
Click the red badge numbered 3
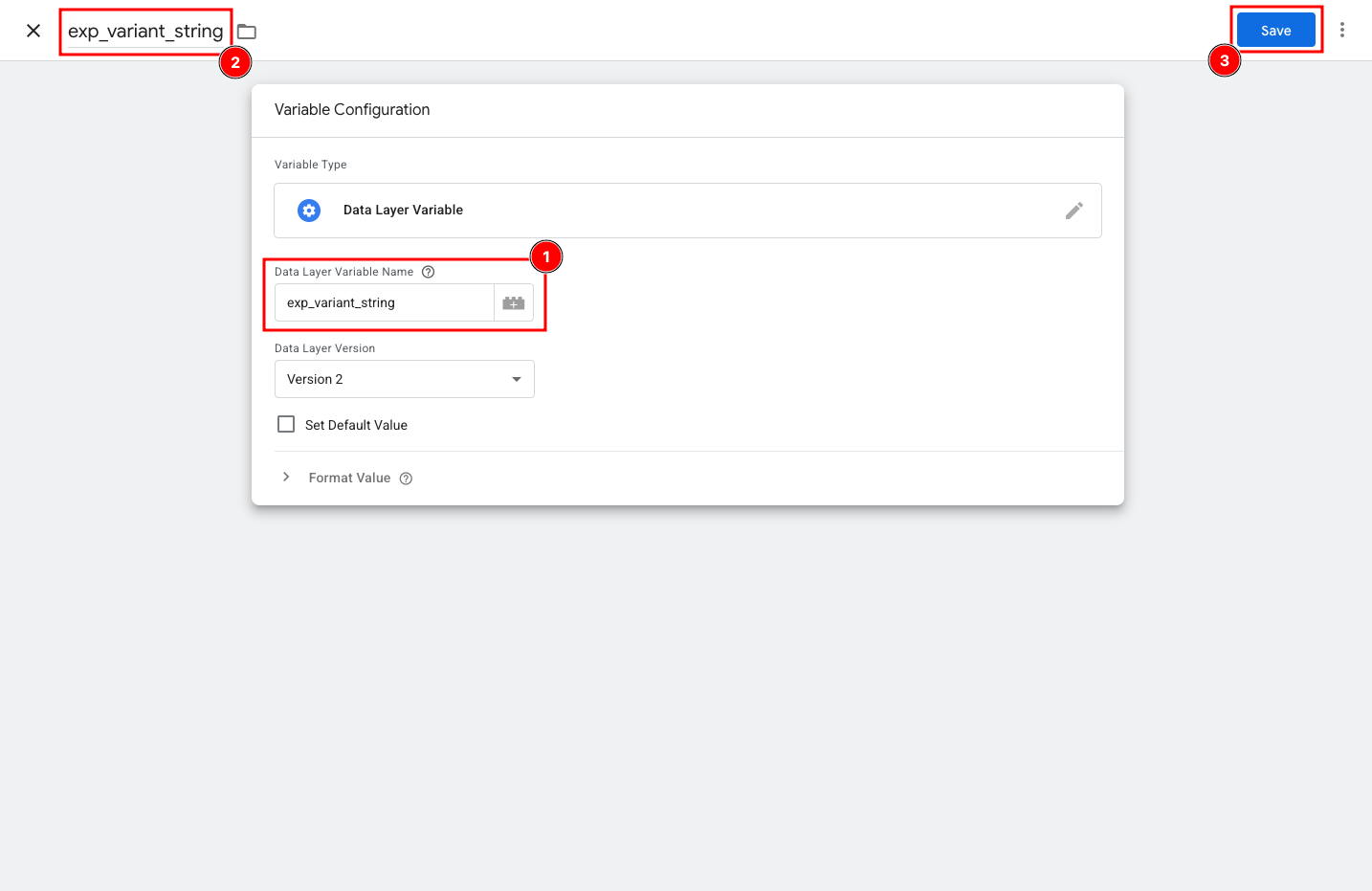pos(1224,60)
